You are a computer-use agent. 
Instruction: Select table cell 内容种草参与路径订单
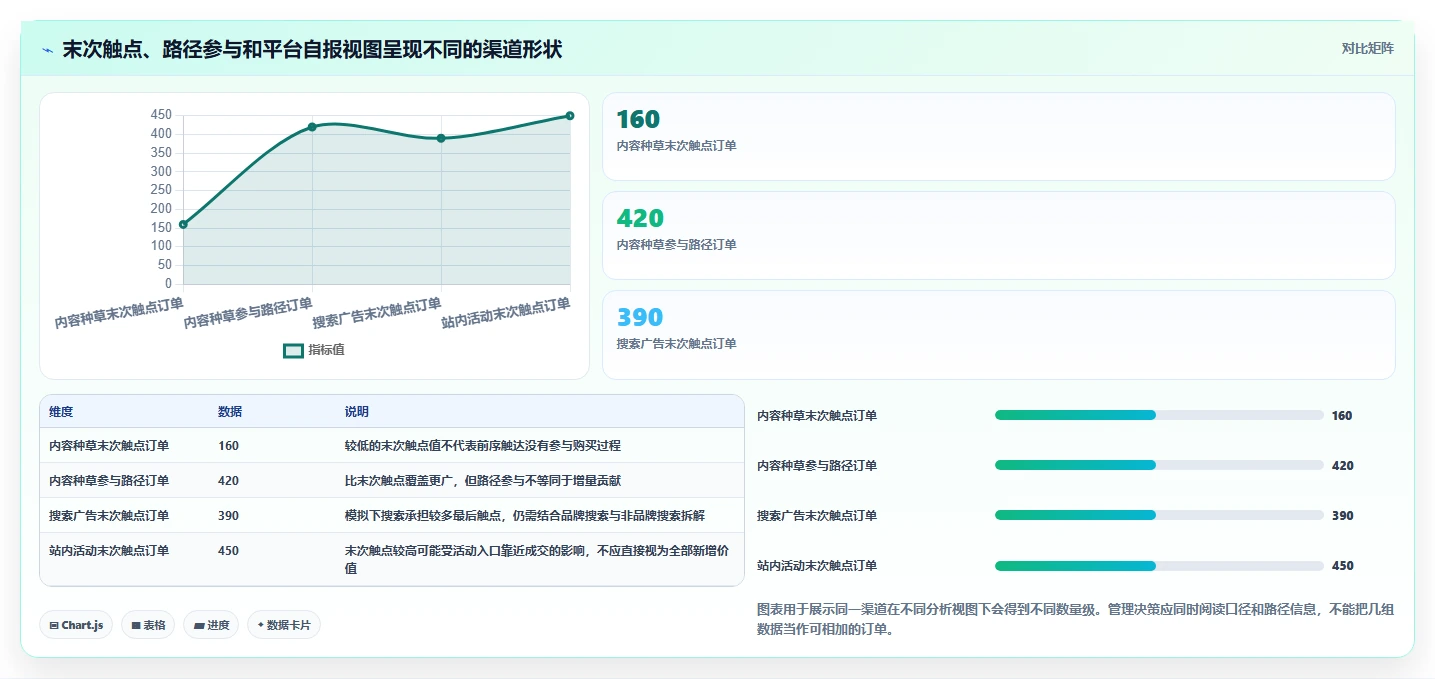[109, 481]
